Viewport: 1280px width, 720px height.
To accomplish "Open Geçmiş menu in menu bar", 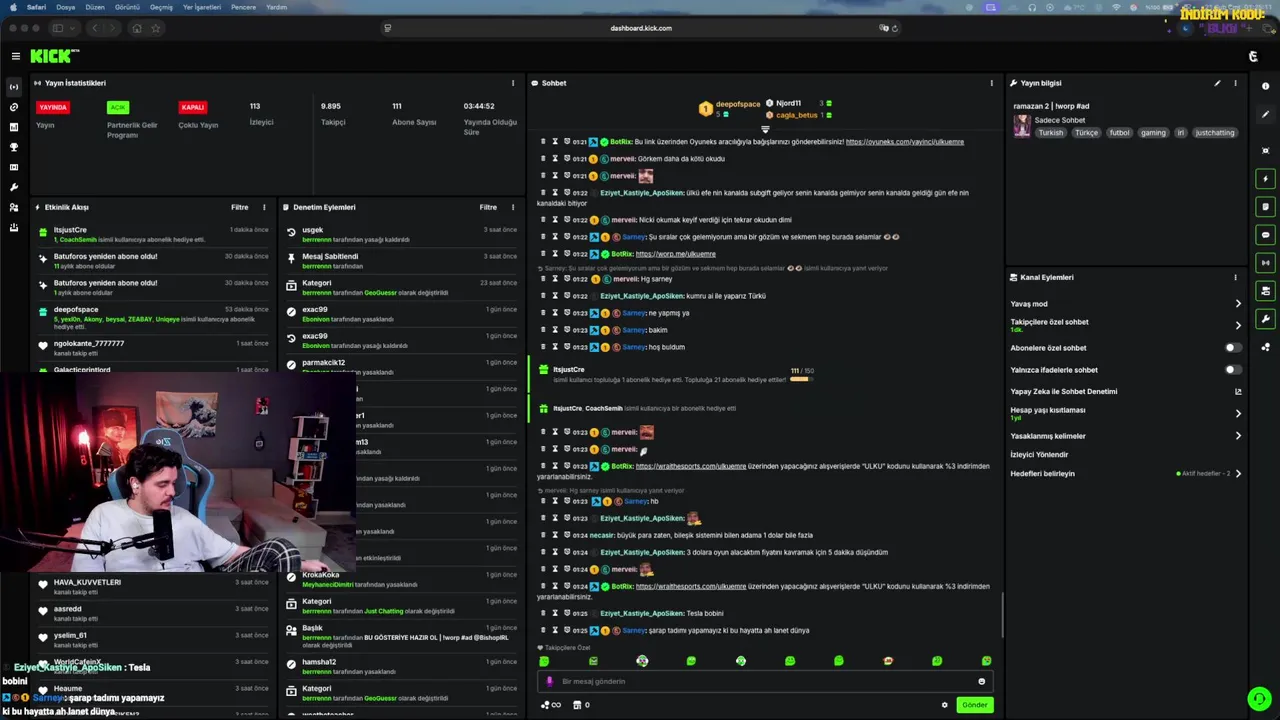I will point(161,7).
